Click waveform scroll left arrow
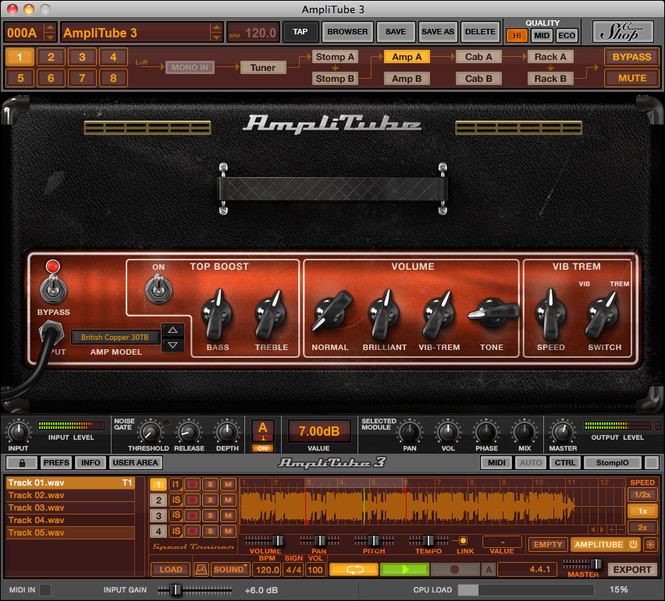This screenshot has width=665, height=601. click(x=593, y=529)
